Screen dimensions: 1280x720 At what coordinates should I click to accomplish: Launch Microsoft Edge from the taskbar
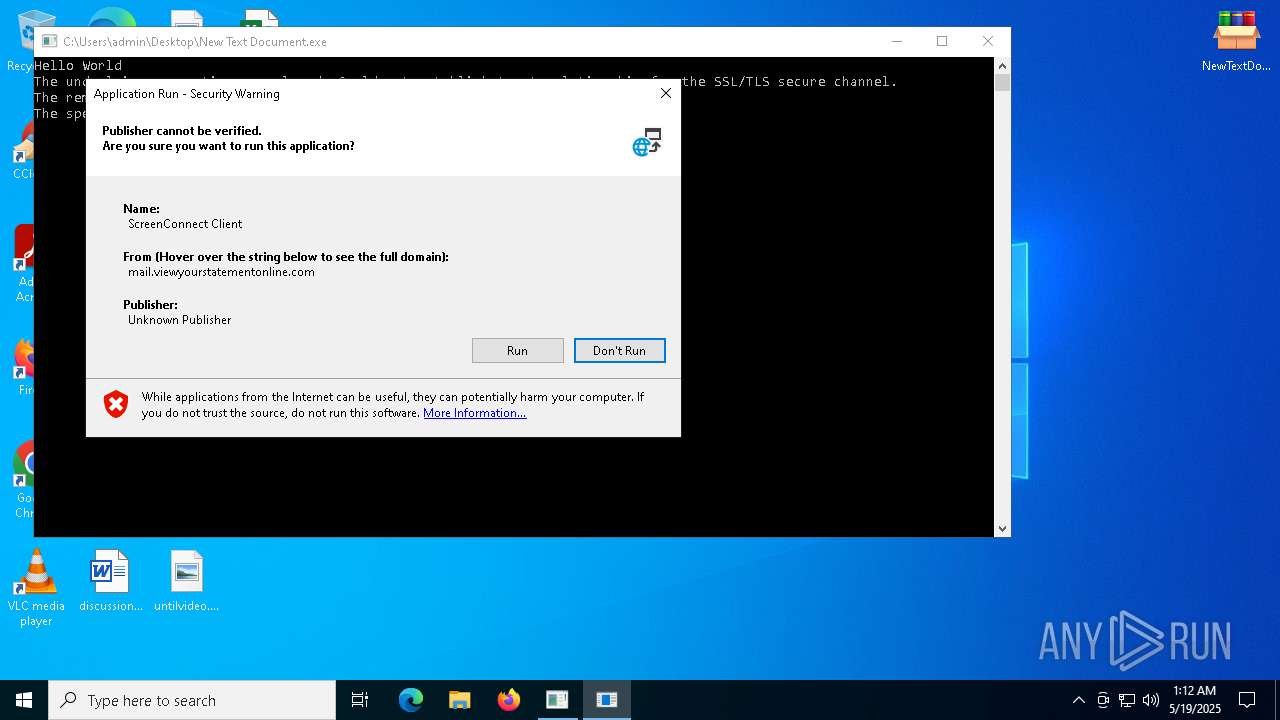411,700
